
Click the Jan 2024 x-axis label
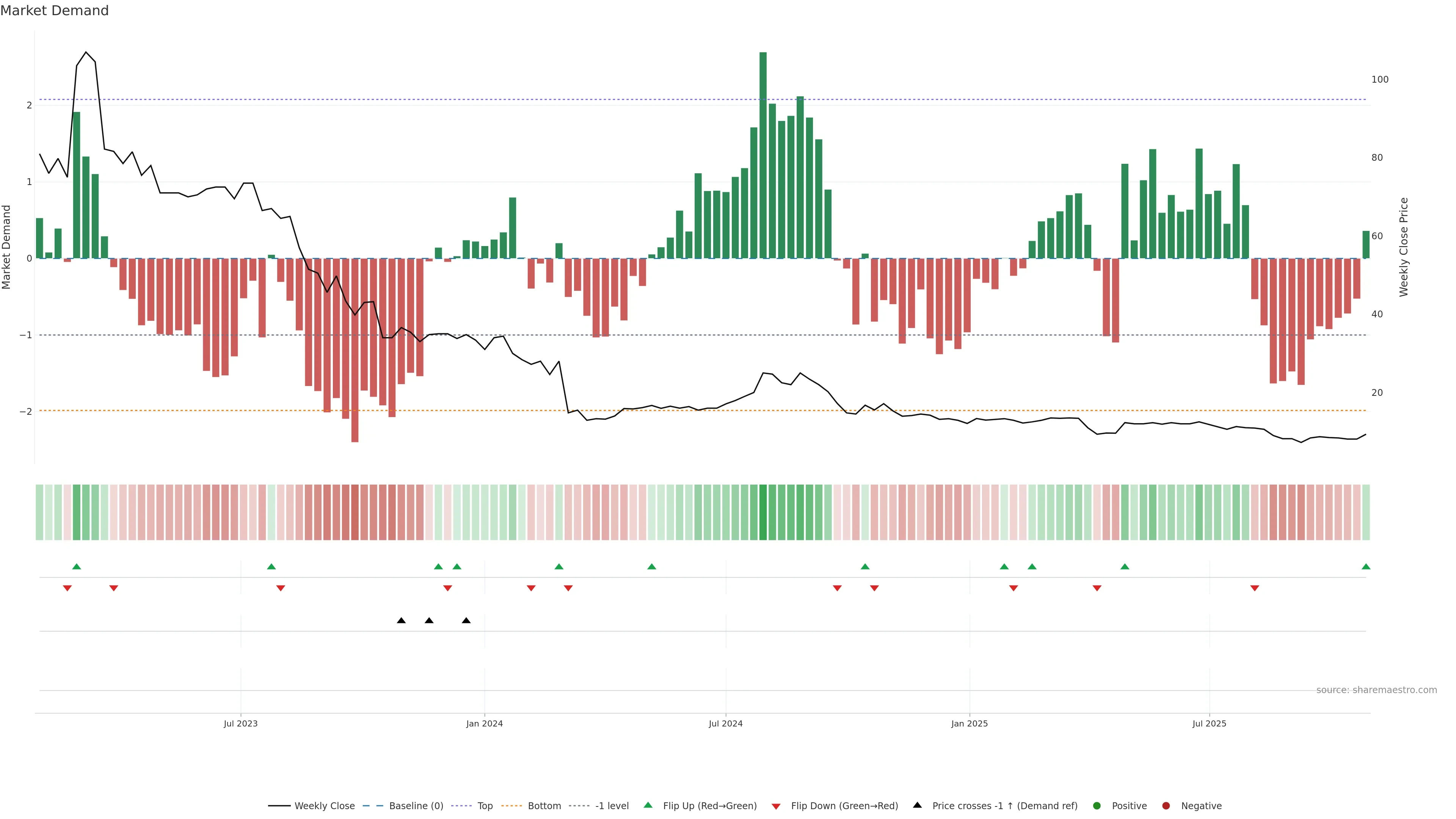(x=484, y=723)
